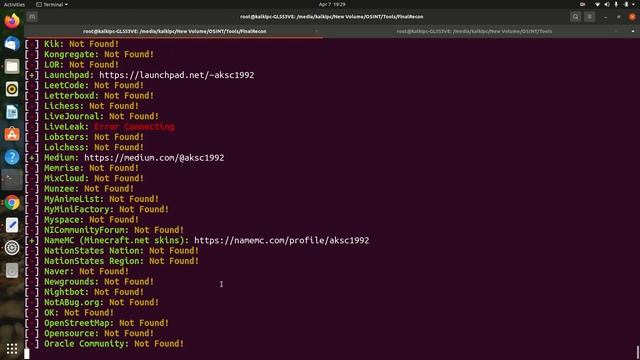Open the disk drive icon in dock
This screenshot has width=640, height=360.
[12, 271]
